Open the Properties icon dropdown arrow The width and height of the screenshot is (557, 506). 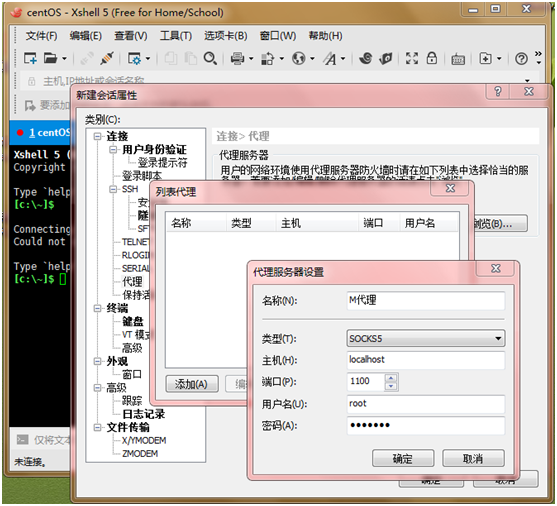(148, 58)
